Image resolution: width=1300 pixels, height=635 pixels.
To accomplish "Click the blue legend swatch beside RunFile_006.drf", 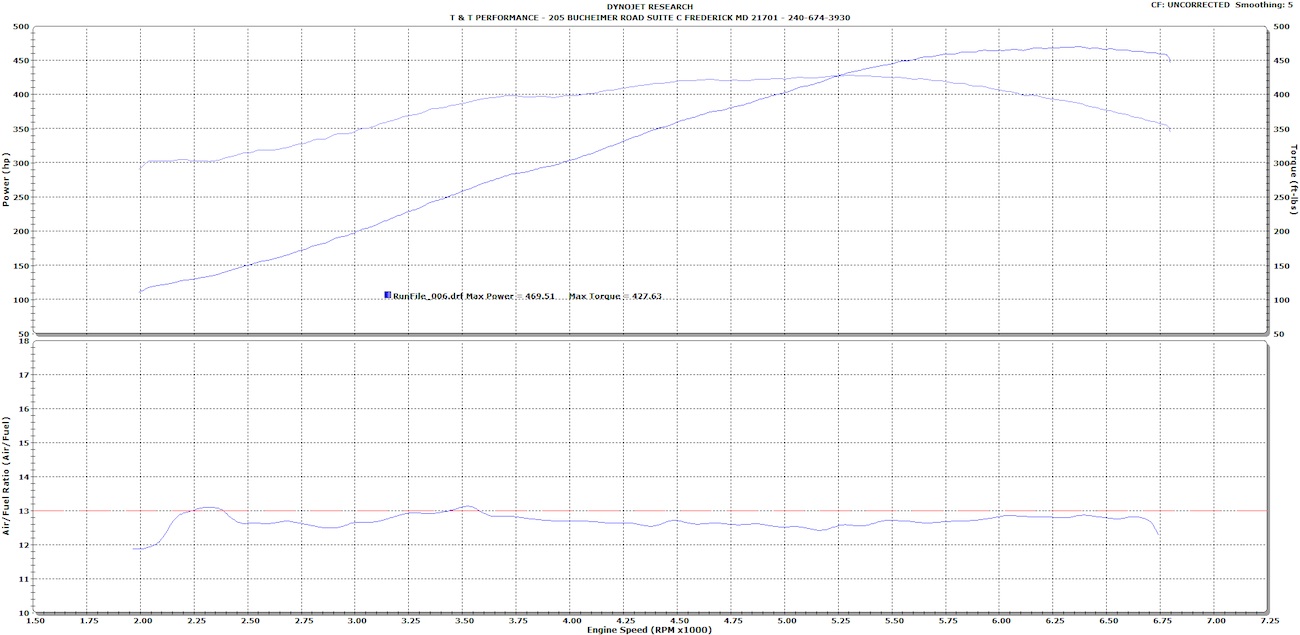I will (387, 296).
